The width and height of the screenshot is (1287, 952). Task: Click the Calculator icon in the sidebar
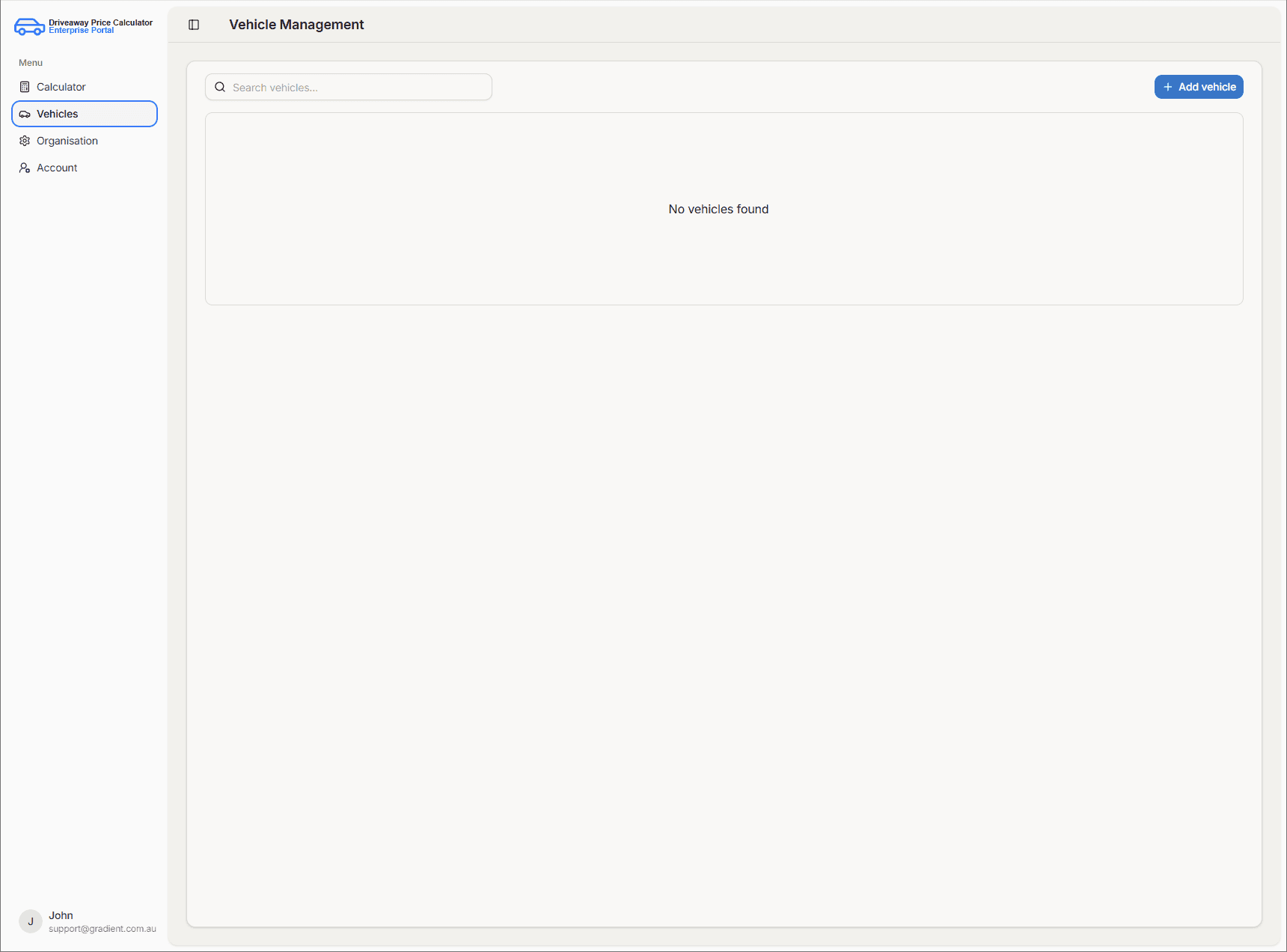pyautogui.click(x=25, y=87)
